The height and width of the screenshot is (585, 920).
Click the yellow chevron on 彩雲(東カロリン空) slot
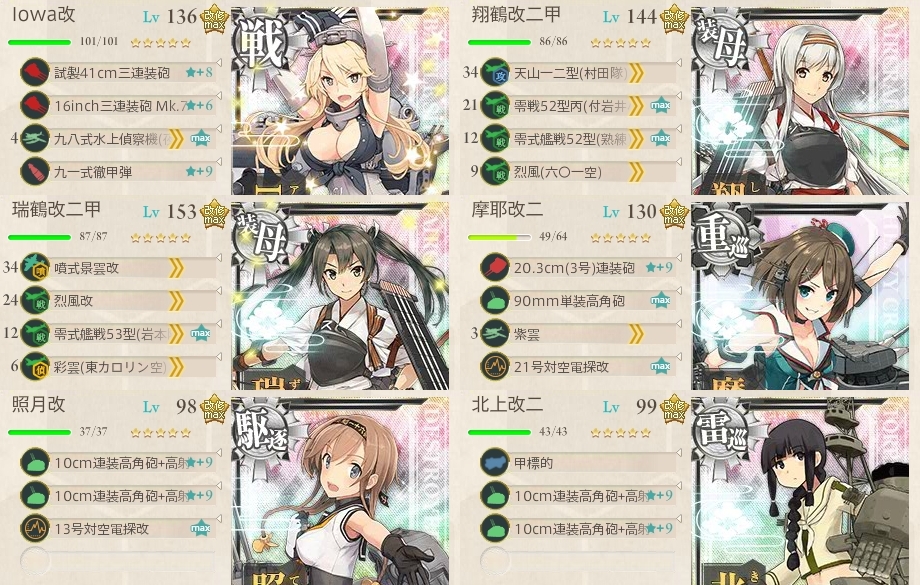coord(177,367)
